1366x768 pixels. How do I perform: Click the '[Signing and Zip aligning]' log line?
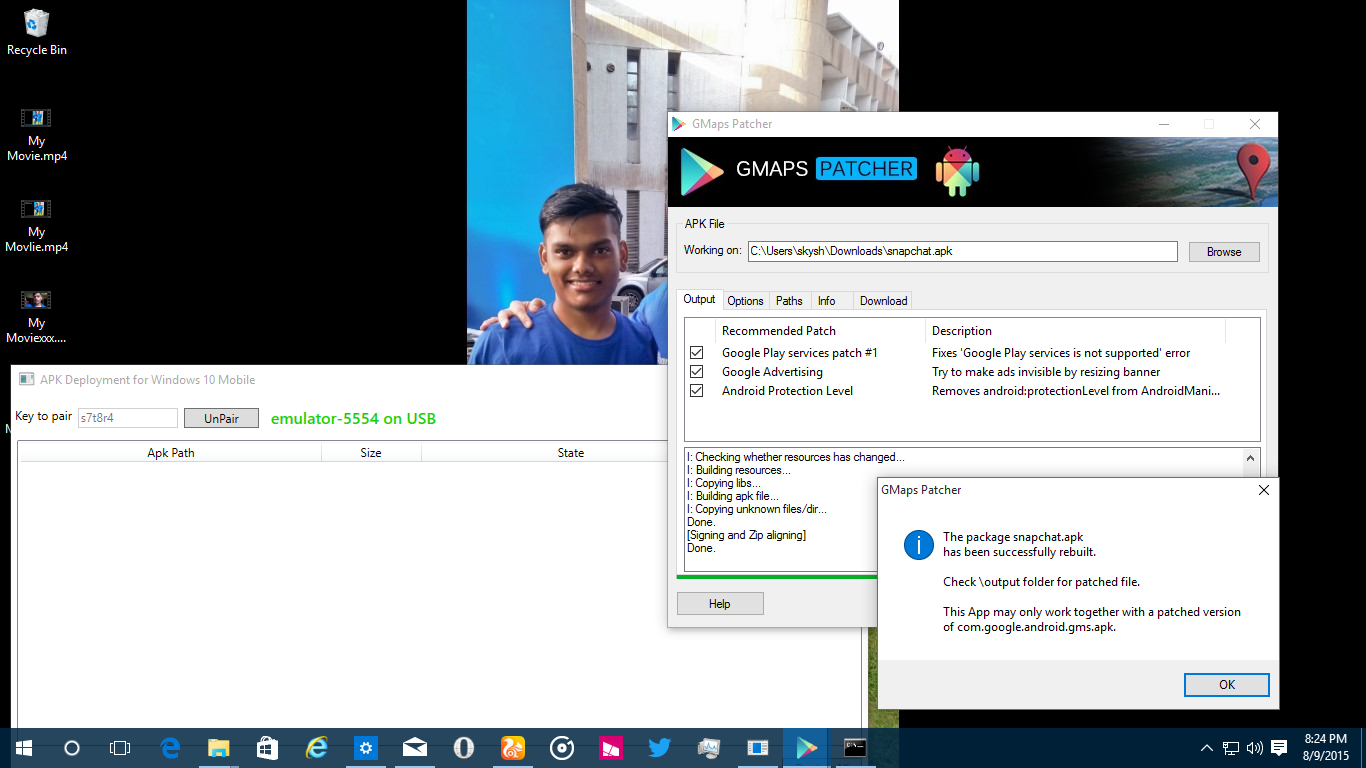pos(746,535)
